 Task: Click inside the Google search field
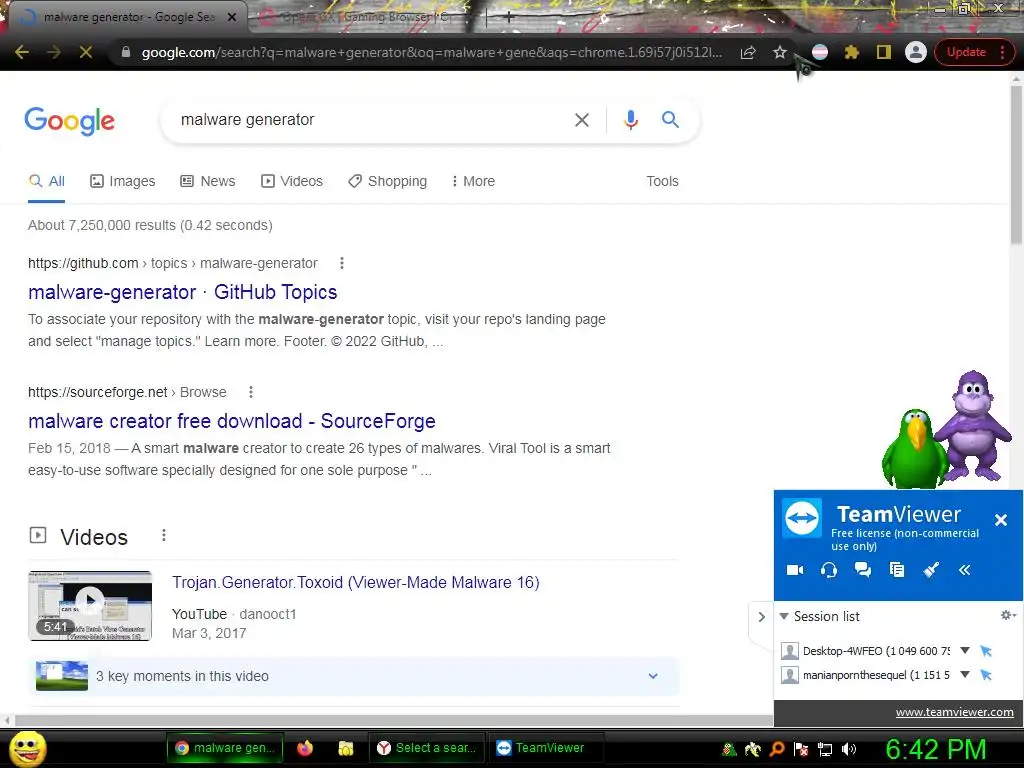[x=366, y=120]
